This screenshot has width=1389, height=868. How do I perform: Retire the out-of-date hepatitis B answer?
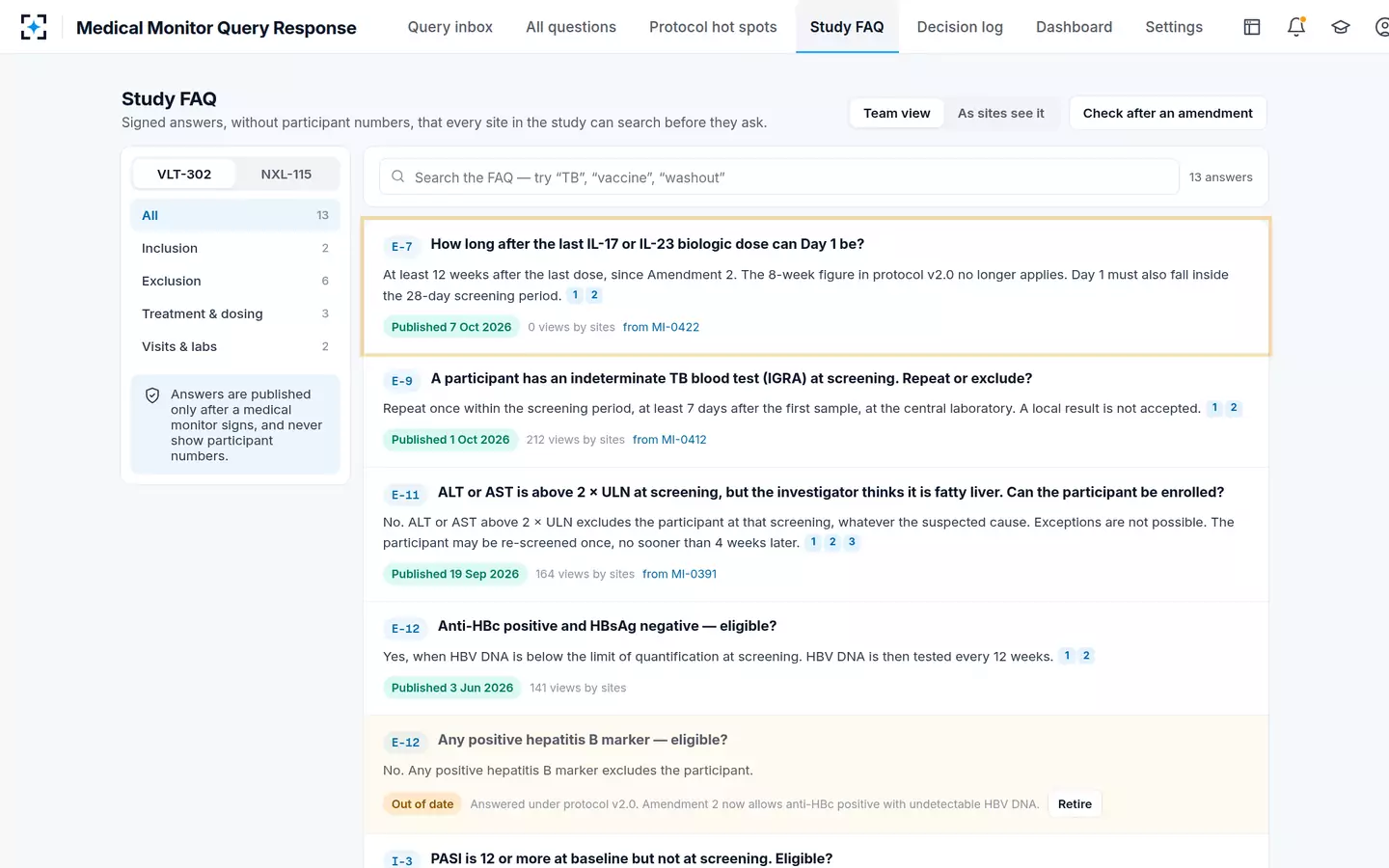click(x=1075, y=804)
